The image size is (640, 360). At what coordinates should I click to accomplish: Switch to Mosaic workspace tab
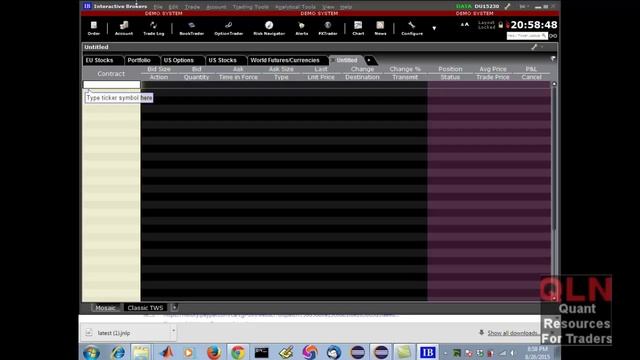105,308
